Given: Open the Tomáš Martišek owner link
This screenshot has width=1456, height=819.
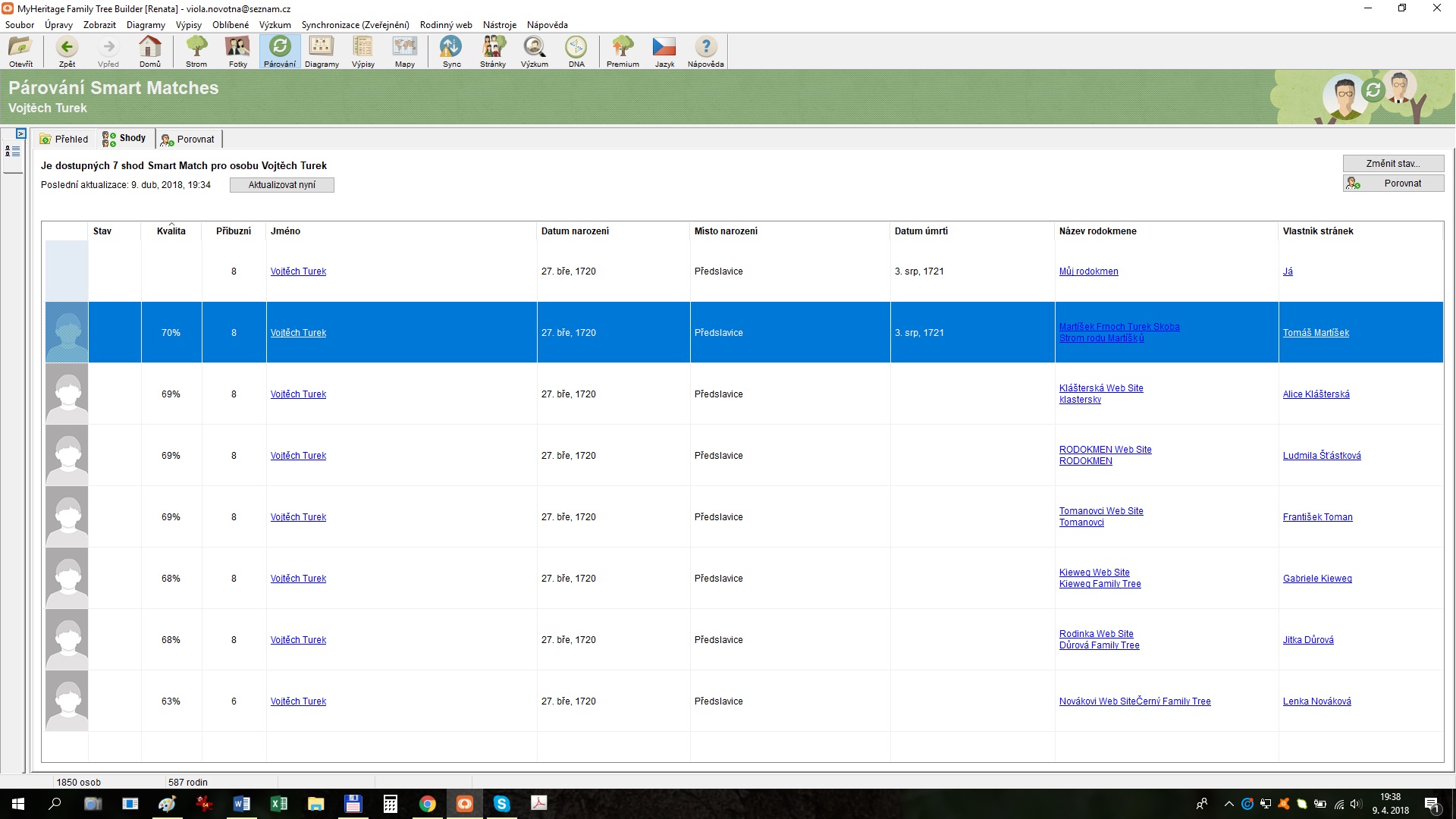Looking at the screenshot, I should click(1316, 333).
